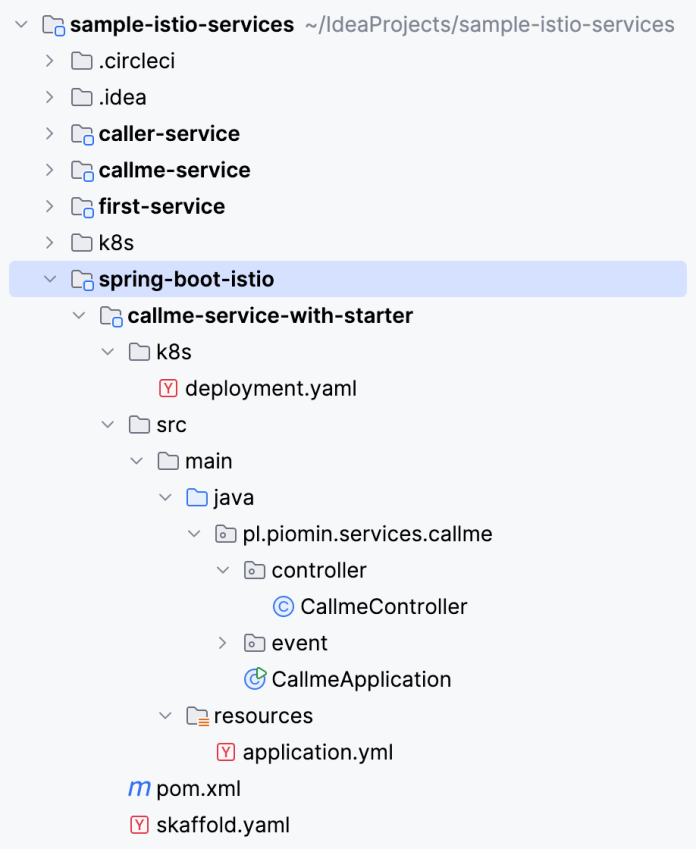Screen dimensions: 696x849
Task: Click the Maven icon beside pom.xml
Action: (x=139, y=789)
